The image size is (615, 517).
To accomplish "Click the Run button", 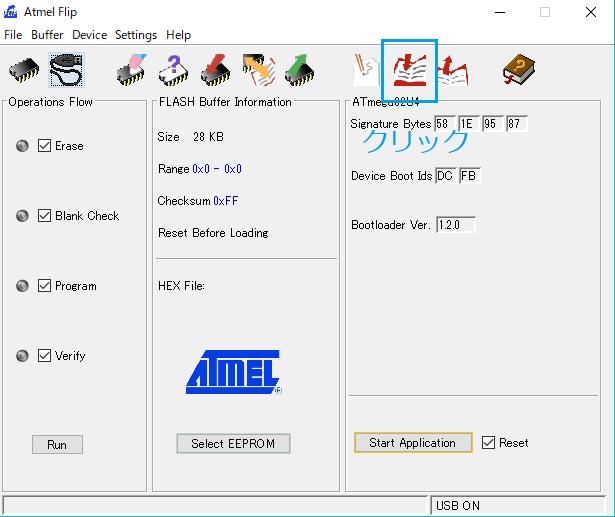I will coord(57,444).
